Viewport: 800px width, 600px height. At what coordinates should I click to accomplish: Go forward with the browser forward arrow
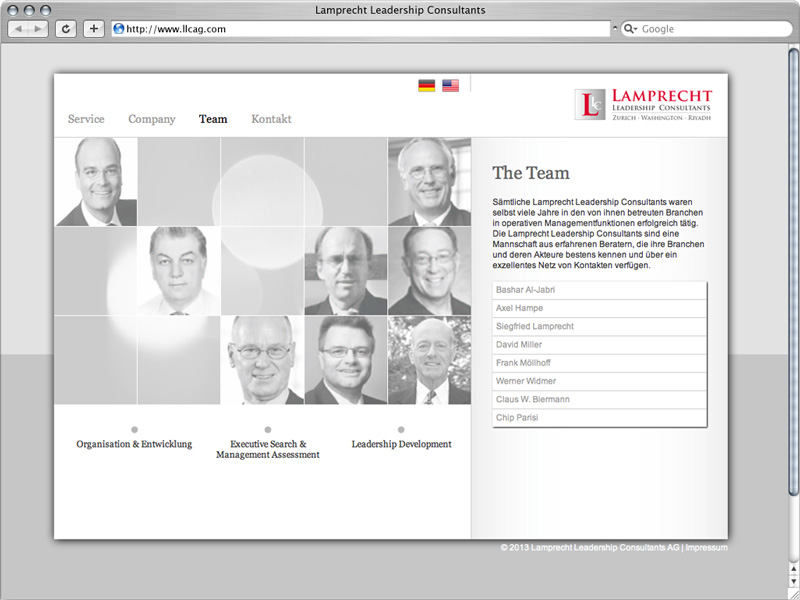coord(38,29)
